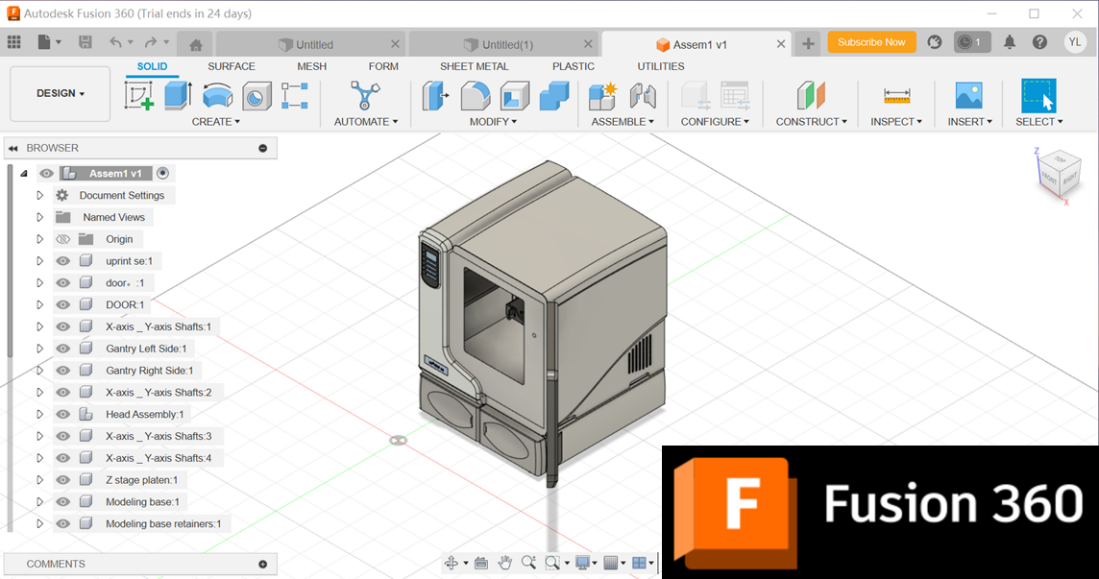Select the Shell tool
The height and width of the screenshot is (579, 1099).
[514, 95]
